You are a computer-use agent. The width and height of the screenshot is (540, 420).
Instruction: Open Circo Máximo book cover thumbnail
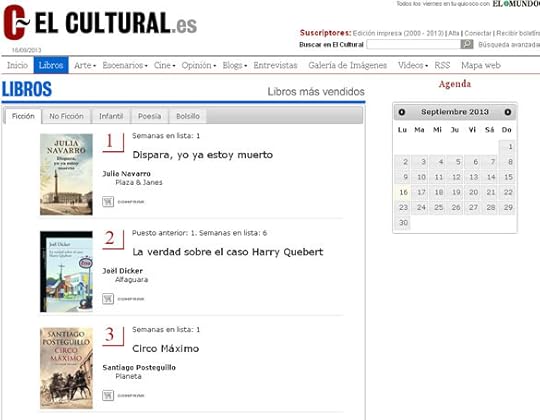pyautogui.click(x=66, y=368)
